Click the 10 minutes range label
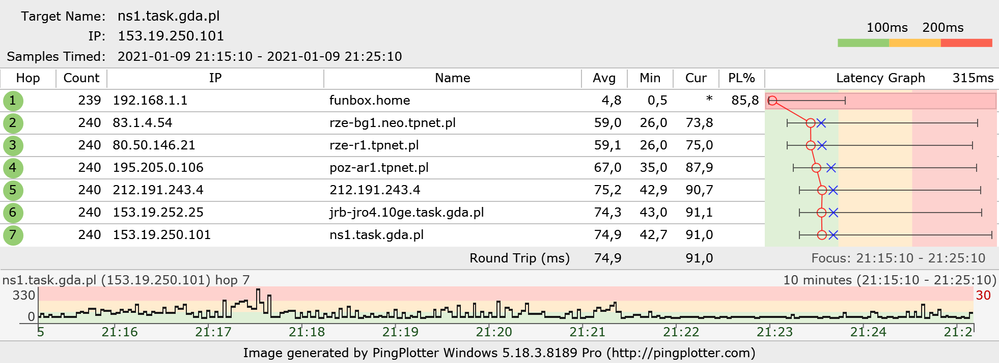Screen dimensions: 999x363 (889, 280)
